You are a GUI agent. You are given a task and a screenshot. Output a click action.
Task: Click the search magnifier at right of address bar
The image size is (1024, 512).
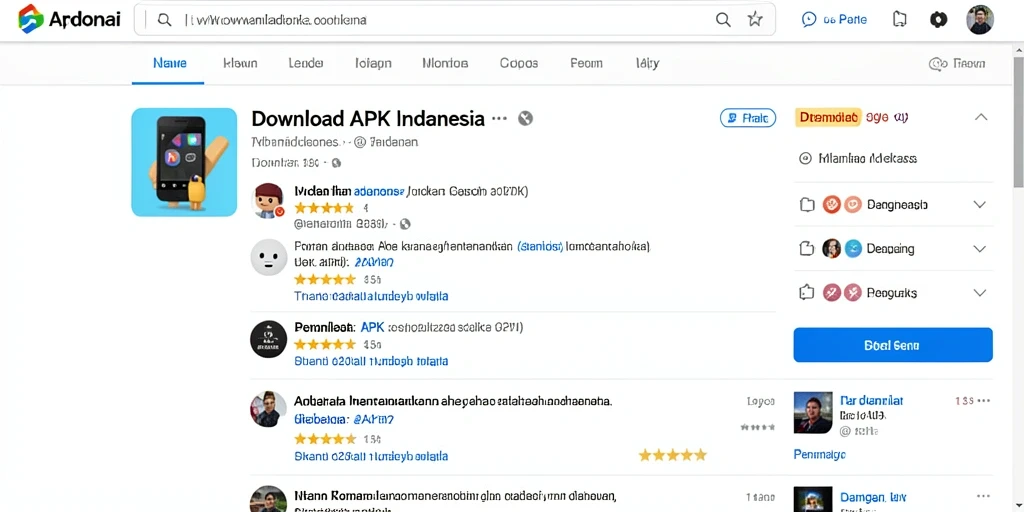723,20
